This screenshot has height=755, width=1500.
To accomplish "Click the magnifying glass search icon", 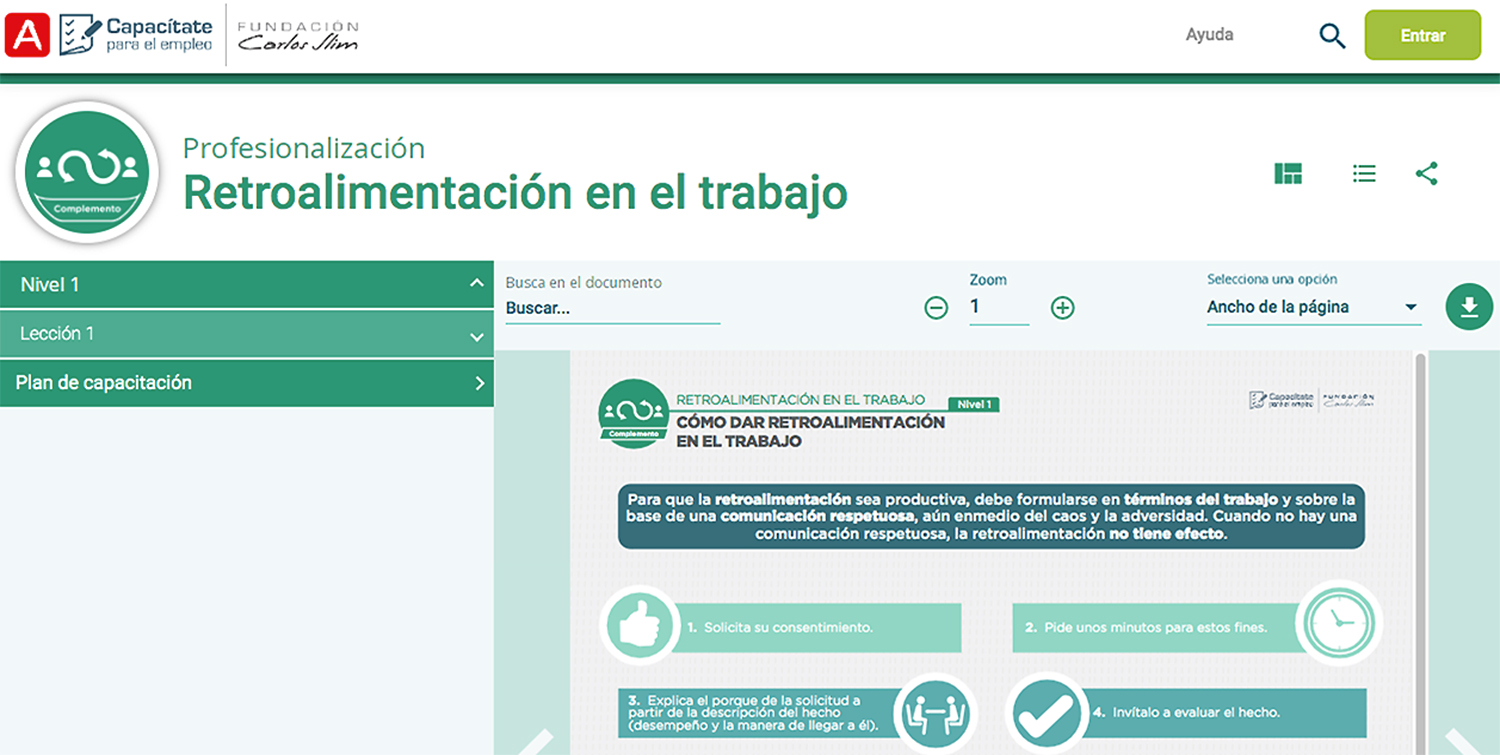I will tap(1332, 36).
